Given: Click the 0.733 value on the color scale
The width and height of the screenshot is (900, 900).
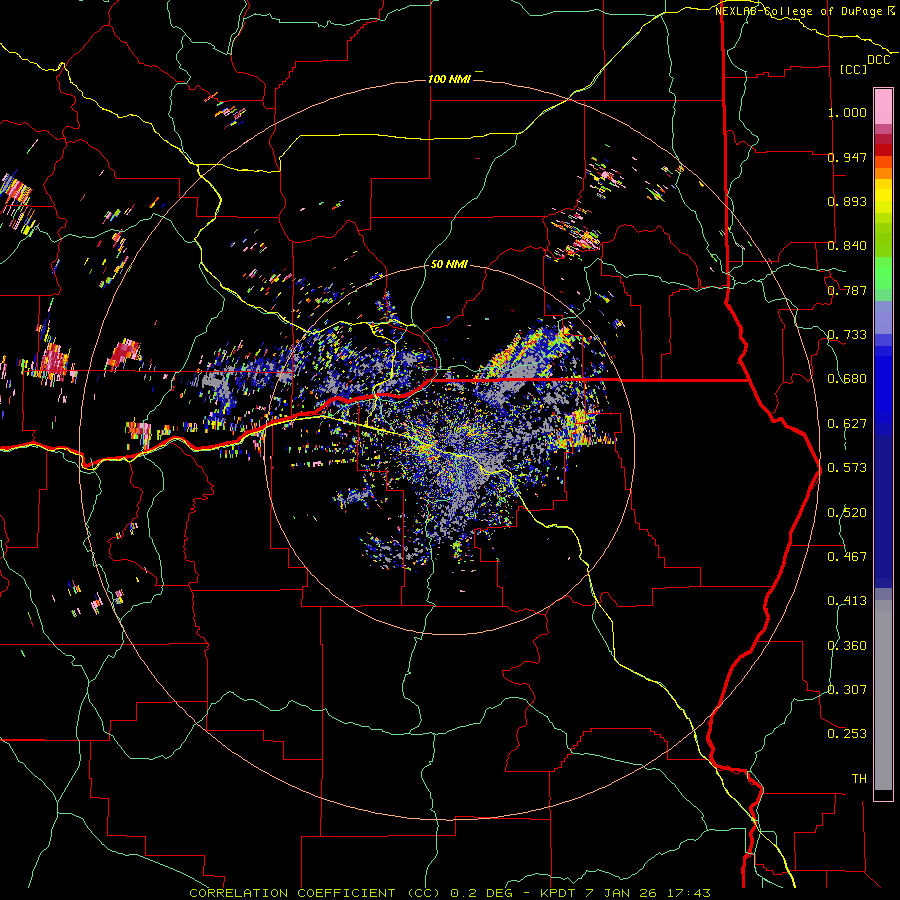Looking at the screenshot, I should pos(847,335).
